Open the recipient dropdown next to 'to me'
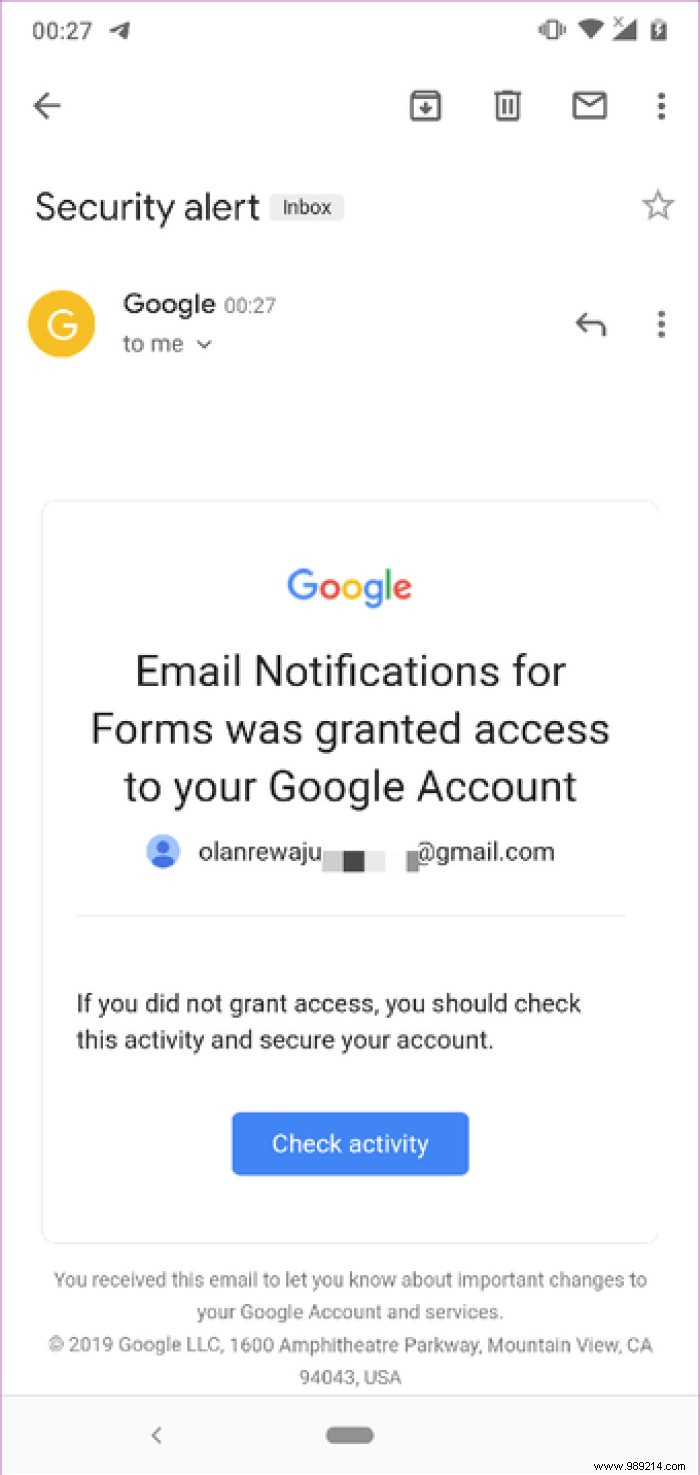Image resolution: width=700 pixels, height=1475 pixels. click(204, 344)
